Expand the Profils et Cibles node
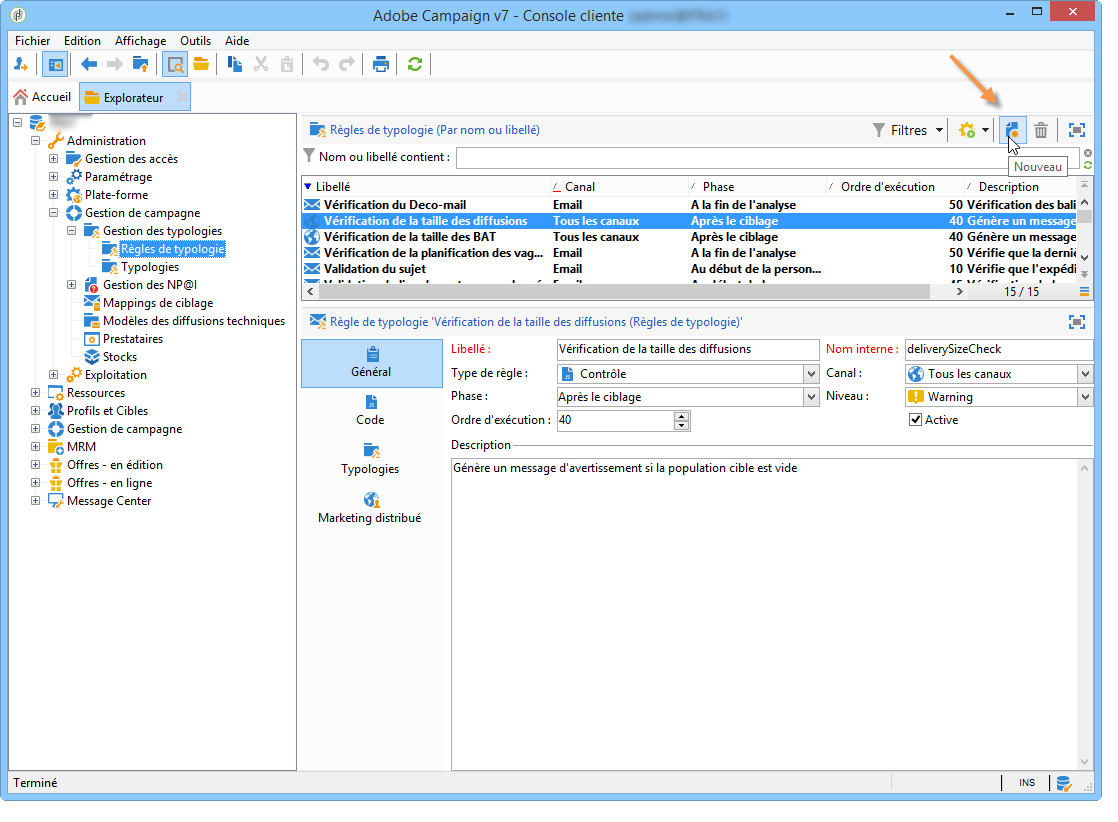The height and width of the screenshot is (822, 1118). 36,411
